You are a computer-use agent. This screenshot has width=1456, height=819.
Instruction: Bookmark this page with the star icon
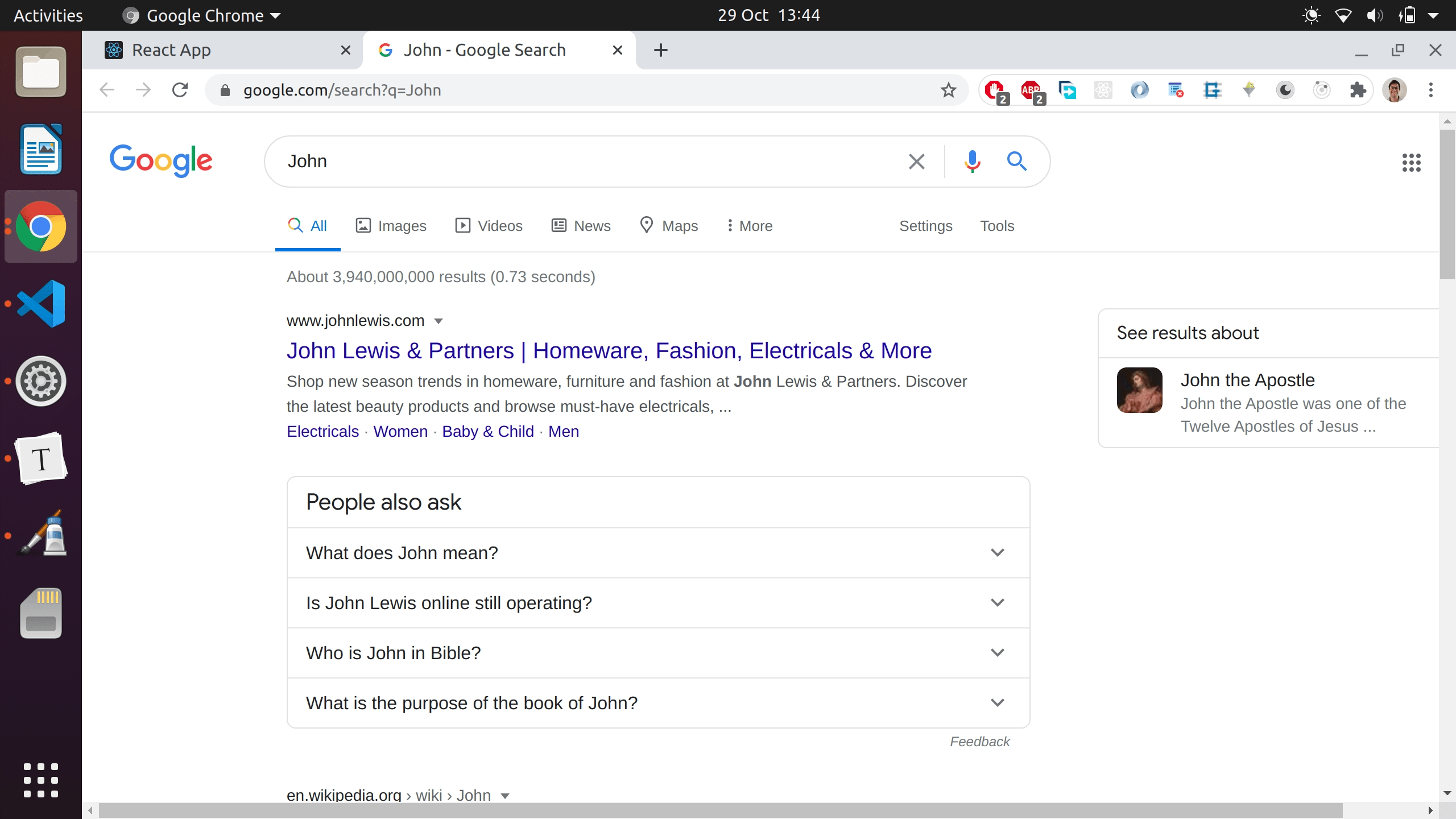pos(948,90)
